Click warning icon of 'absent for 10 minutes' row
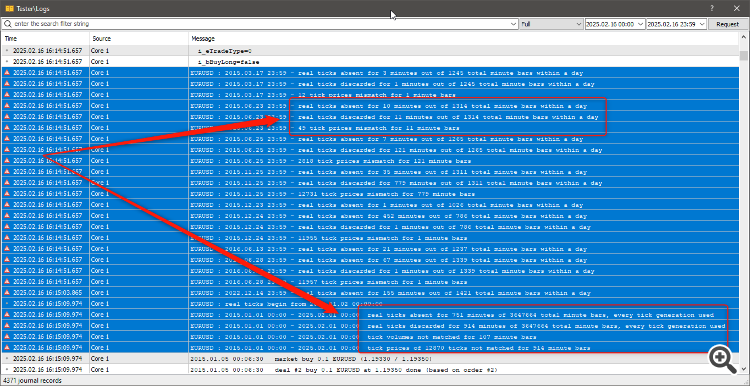Screen dimensions: 750x386 [7, 106]
